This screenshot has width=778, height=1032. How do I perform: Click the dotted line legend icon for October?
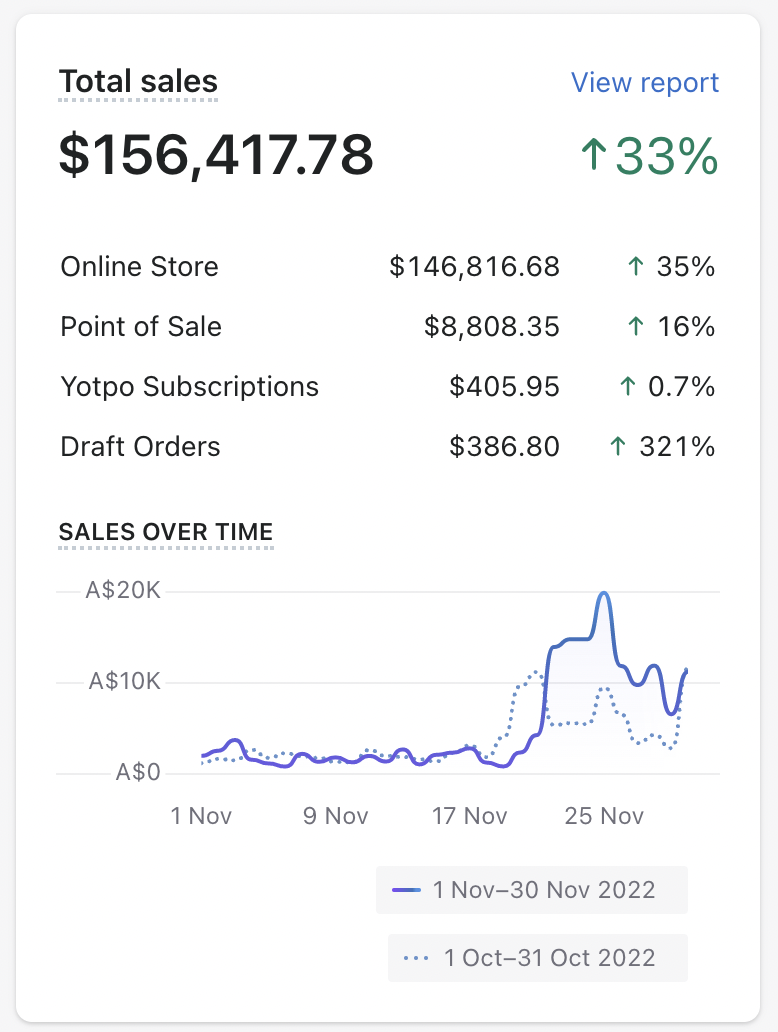[x=416, y=958]
